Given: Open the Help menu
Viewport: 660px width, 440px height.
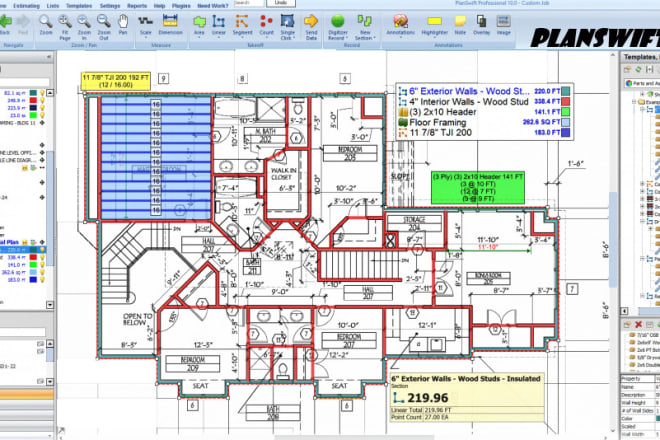Looking at the screenshot, I should pos(160,6).
